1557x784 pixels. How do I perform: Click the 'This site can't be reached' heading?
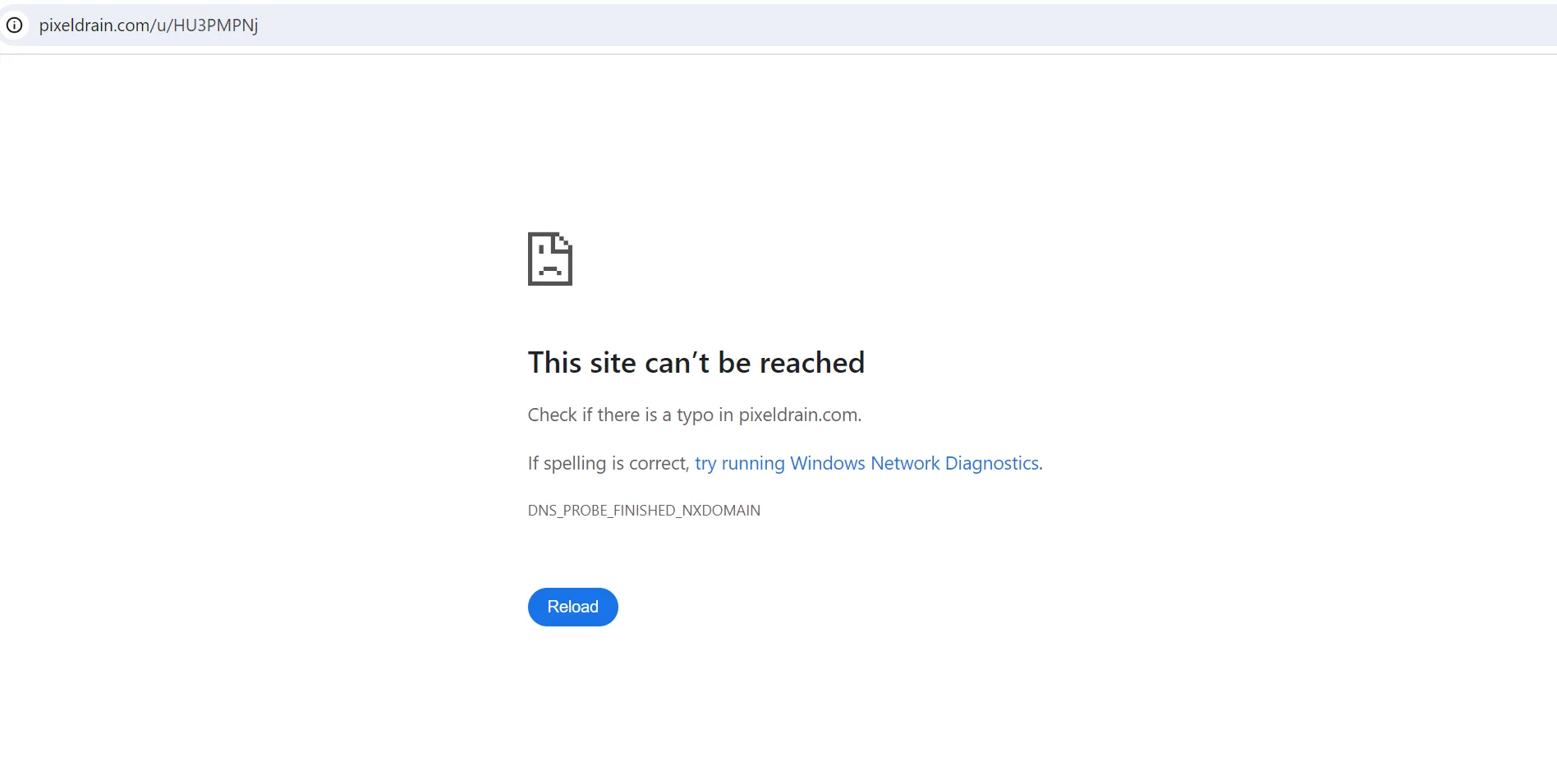pos(696,362)
